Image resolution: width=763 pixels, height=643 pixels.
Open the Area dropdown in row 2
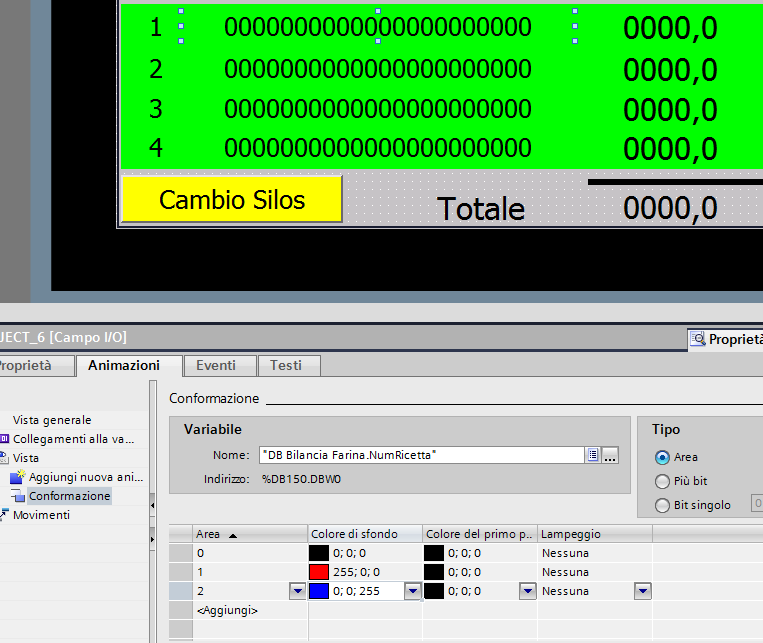pyautogui.click(x=297, y=591)
